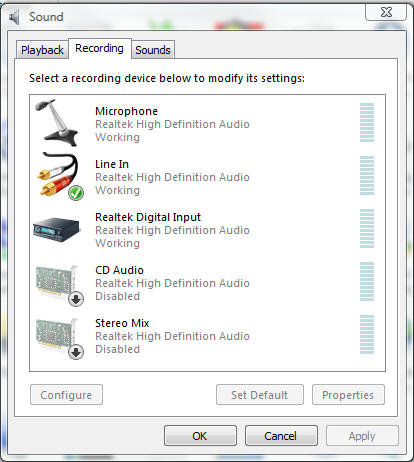The image size is (414, 462).
Task: Switch to the Playback tab
Action: click(42, 50)
